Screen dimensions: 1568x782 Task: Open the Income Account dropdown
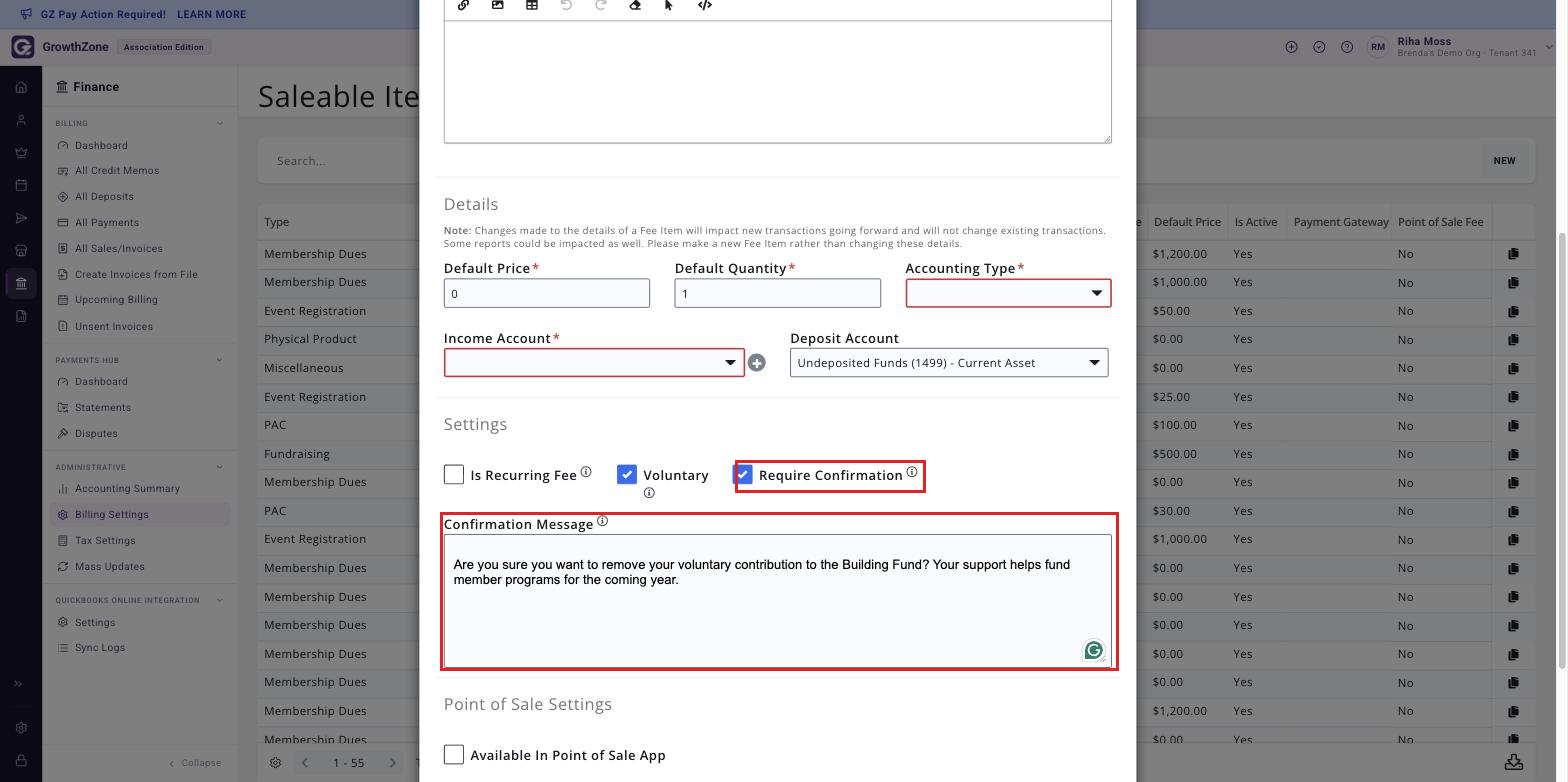click(594, 362)
